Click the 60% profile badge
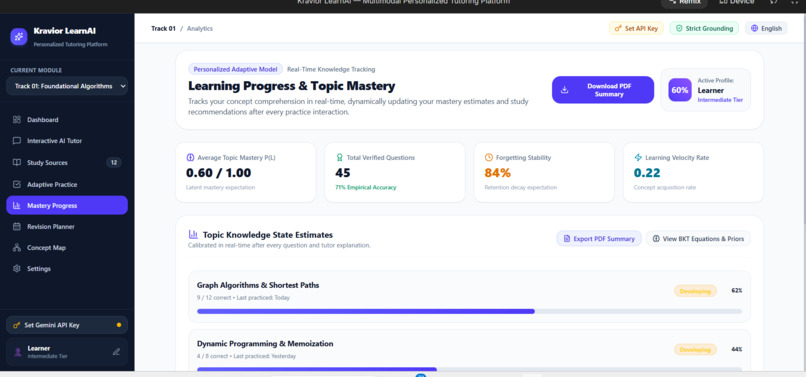 coord(680,90)
